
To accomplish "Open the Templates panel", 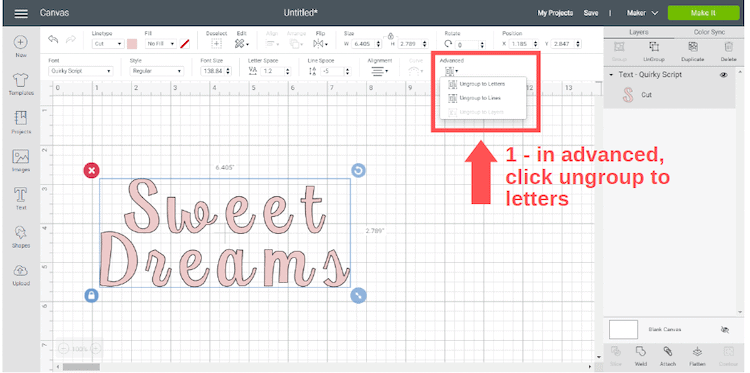I will click(x=21, y=85).
